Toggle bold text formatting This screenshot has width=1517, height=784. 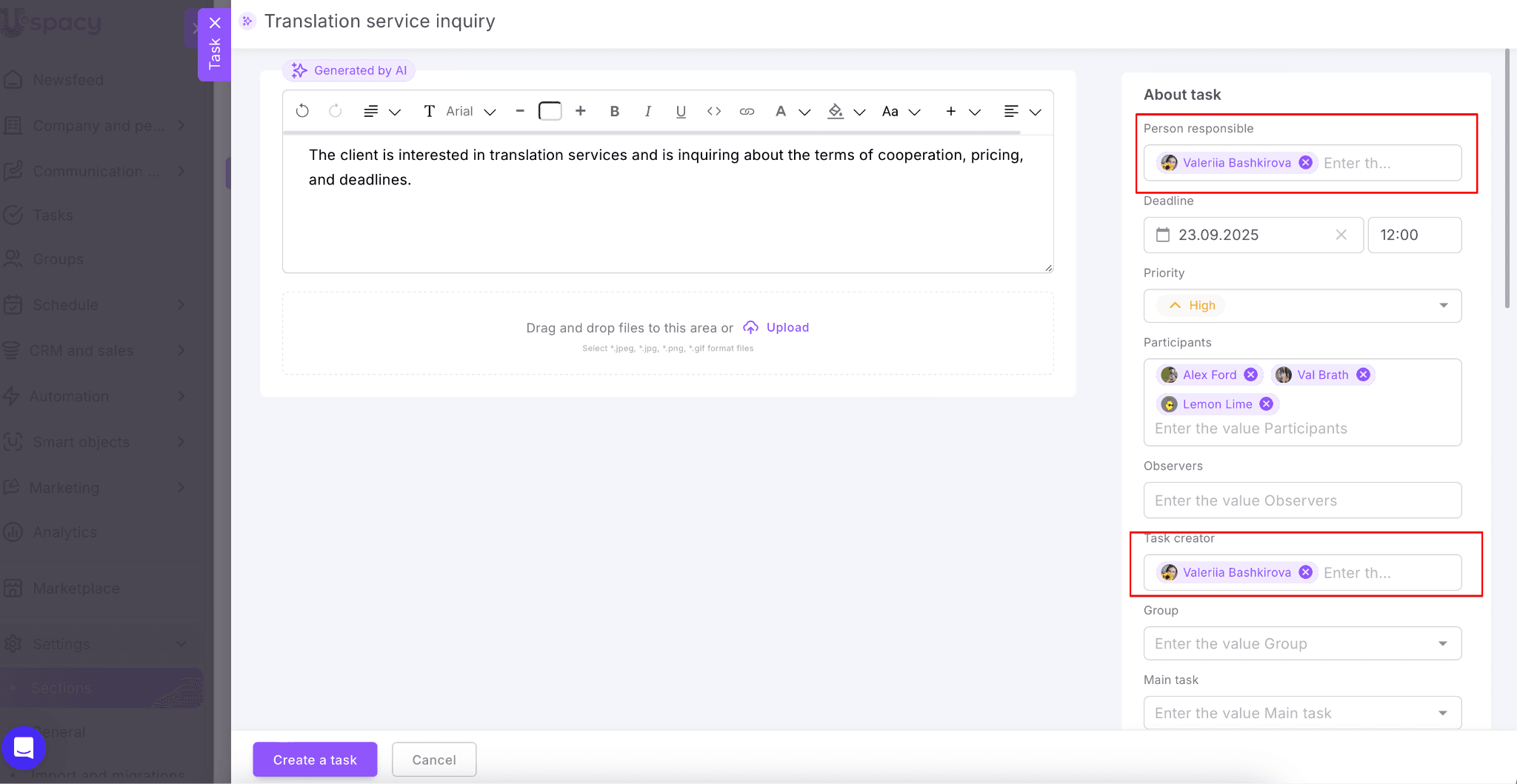click(614, 111)
